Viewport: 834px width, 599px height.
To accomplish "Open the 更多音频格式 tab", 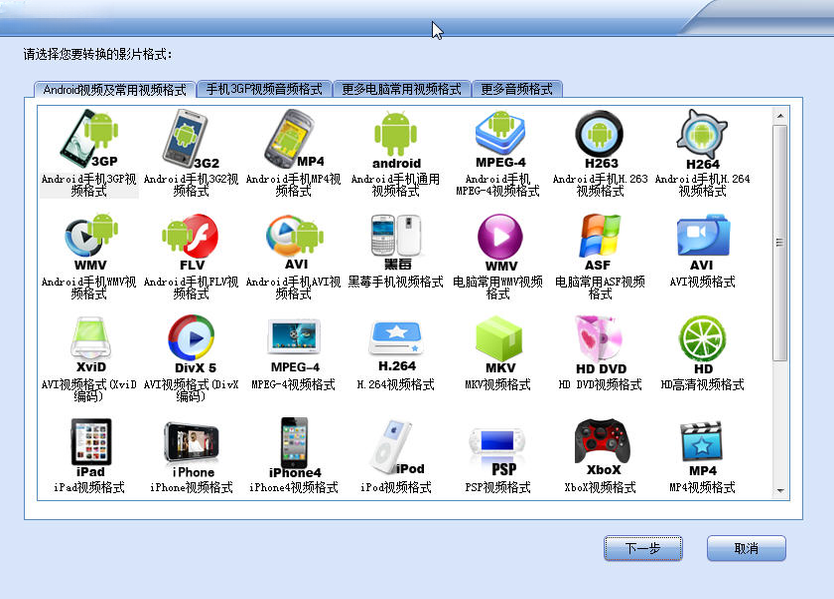I will pos(517,89).
